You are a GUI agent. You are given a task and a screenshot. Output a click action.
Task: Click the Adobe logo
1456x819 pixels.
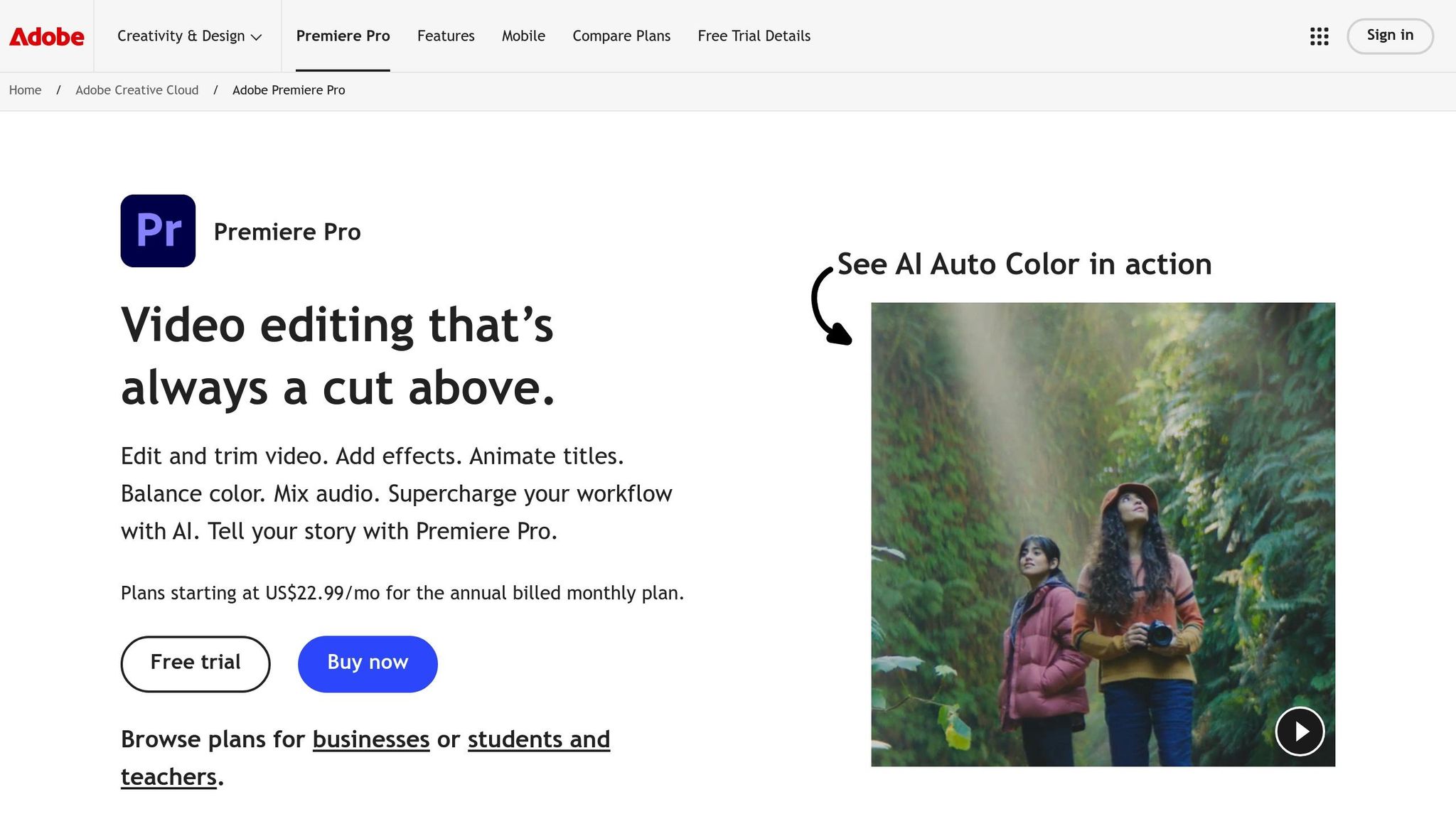point(45,36)
